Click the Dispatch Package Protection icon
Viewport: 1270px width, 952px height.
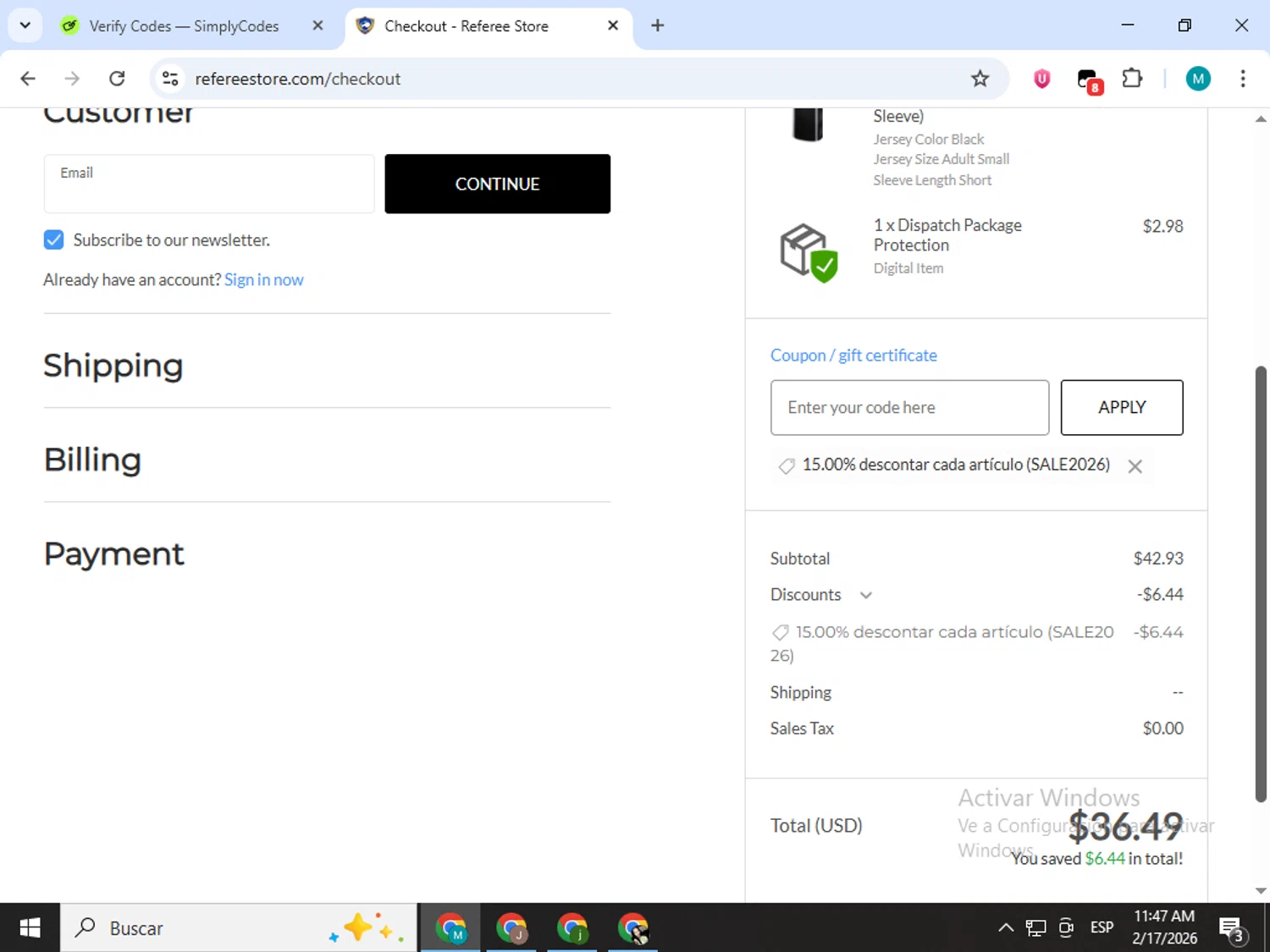pos(809,252)
